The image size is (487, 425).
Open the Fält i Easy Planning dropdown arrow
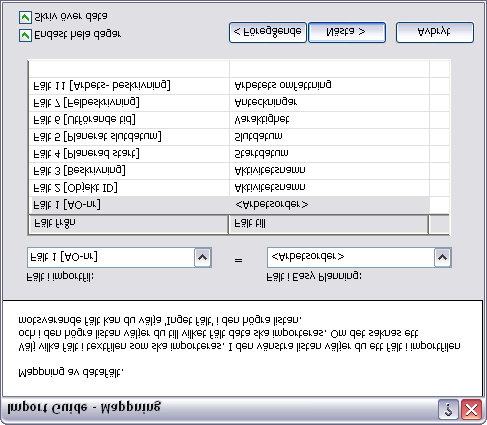pyautogui.click(x=443, y=257)
